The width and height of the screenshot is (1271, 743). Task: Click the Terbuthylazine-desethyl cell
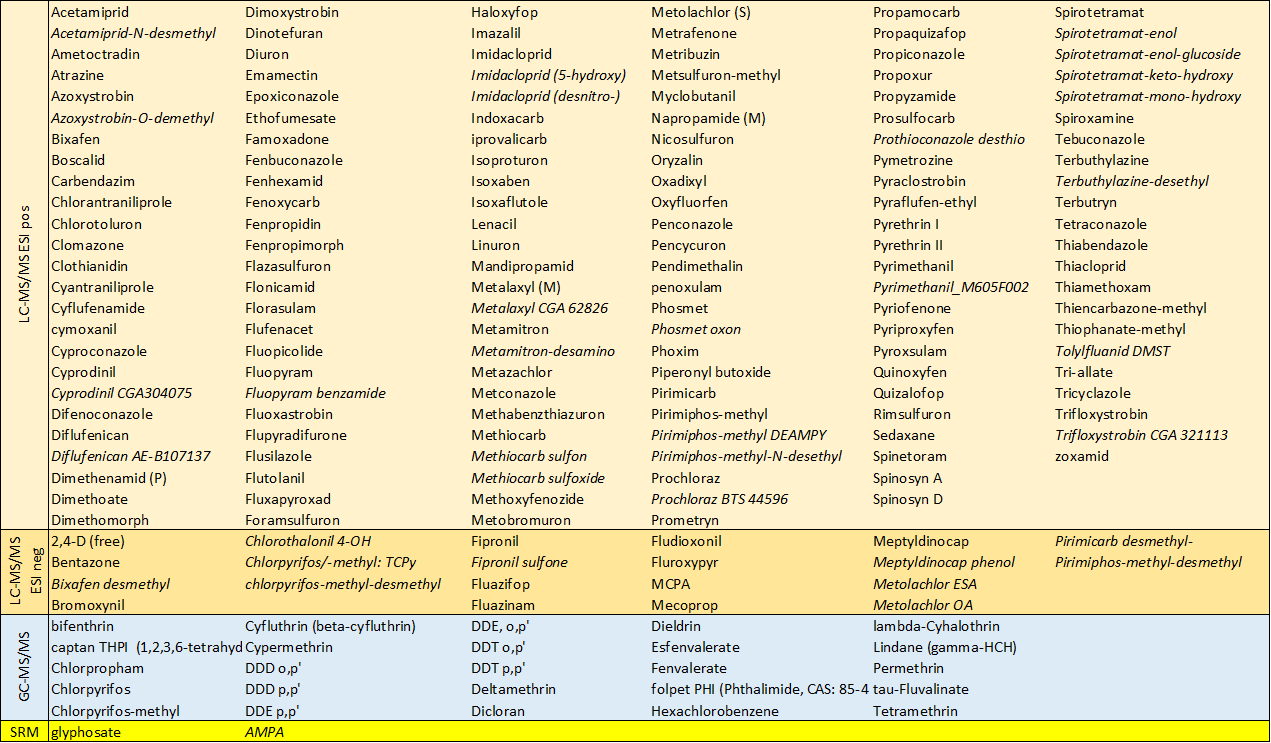pyautogui.click(x=1132, y=181)
